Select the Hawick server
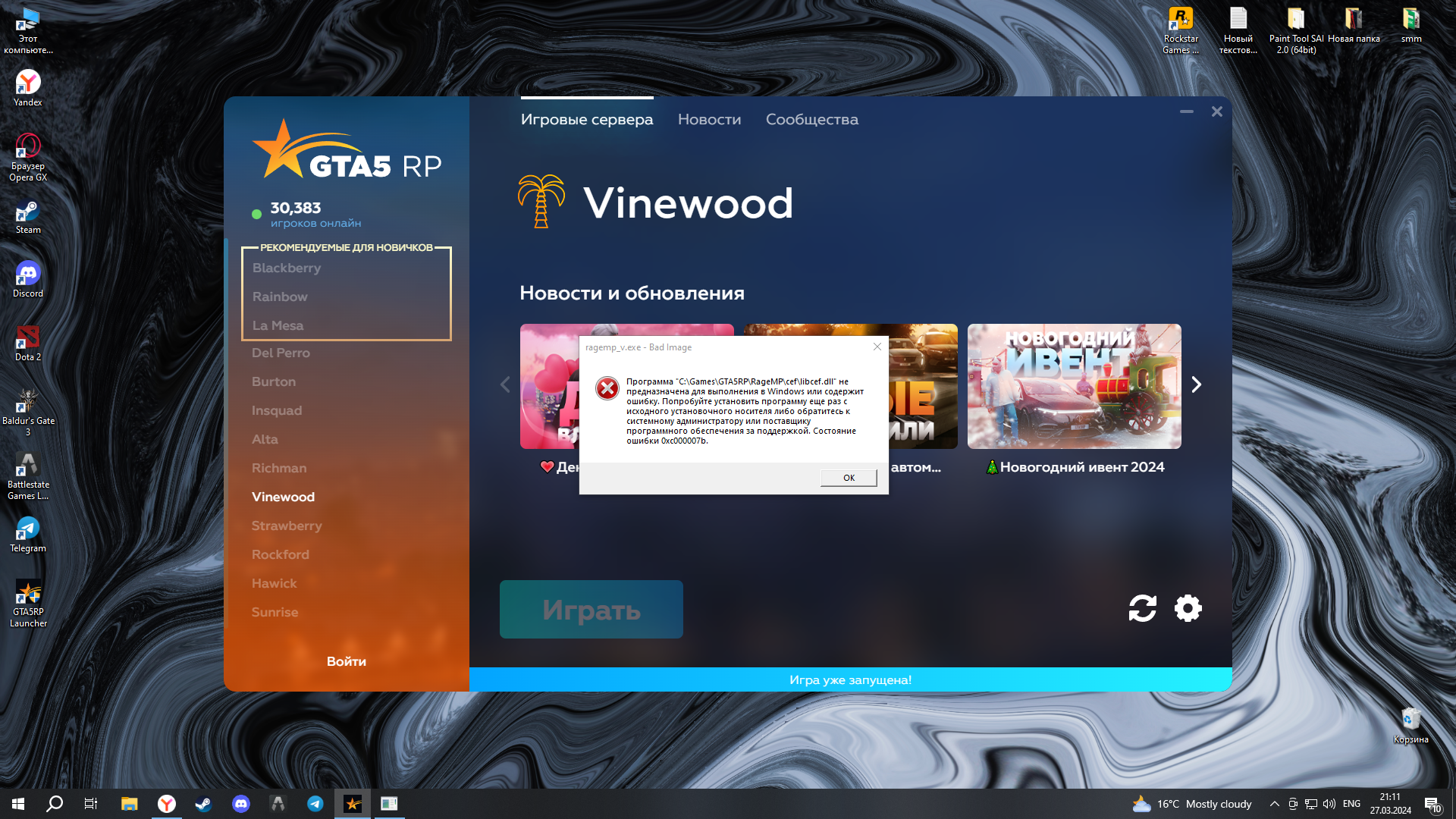 (x=274, y=583)
